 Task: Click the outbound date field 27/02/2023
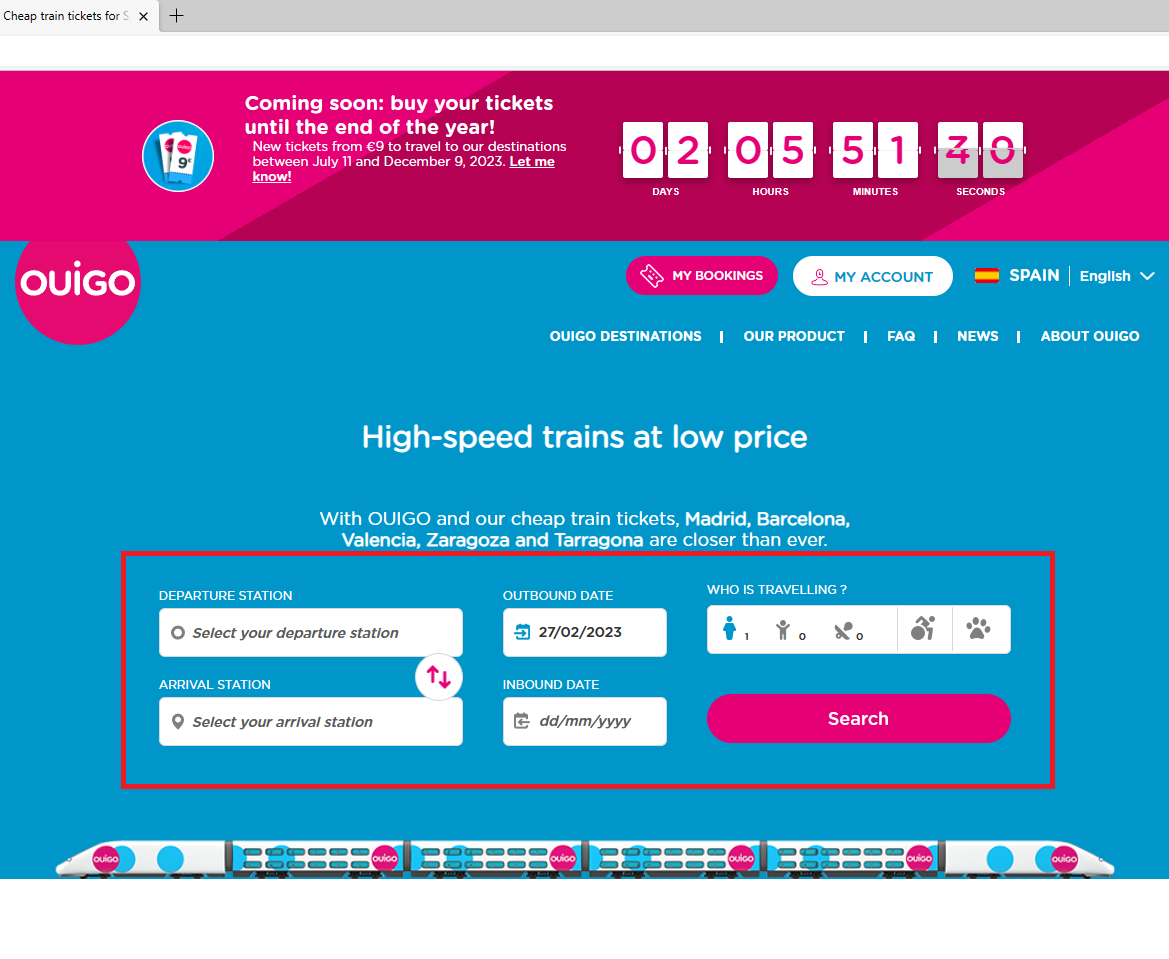pos(584,632)
